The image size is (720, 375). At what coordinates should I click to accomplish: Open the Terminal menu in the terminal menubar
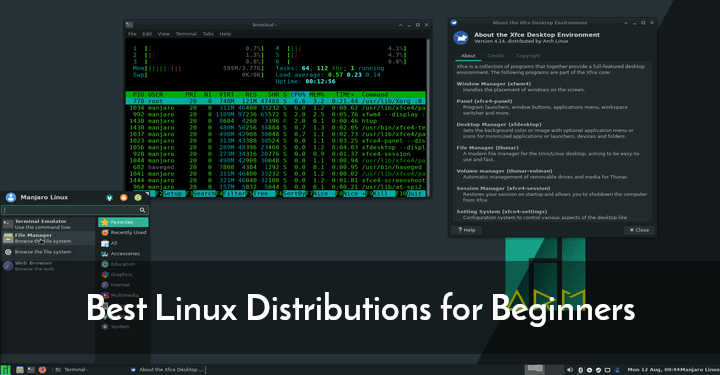[186, 34]
